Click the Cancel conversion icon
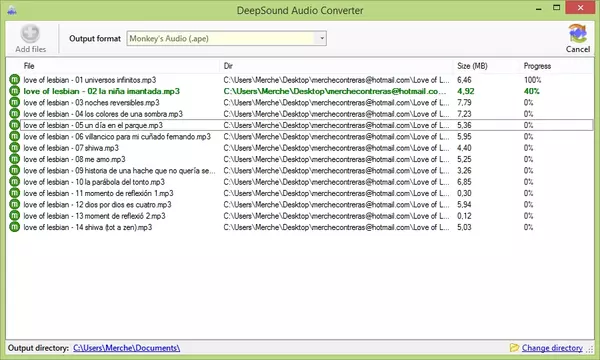This screenshot has height=360, width=600. (578, 33)
